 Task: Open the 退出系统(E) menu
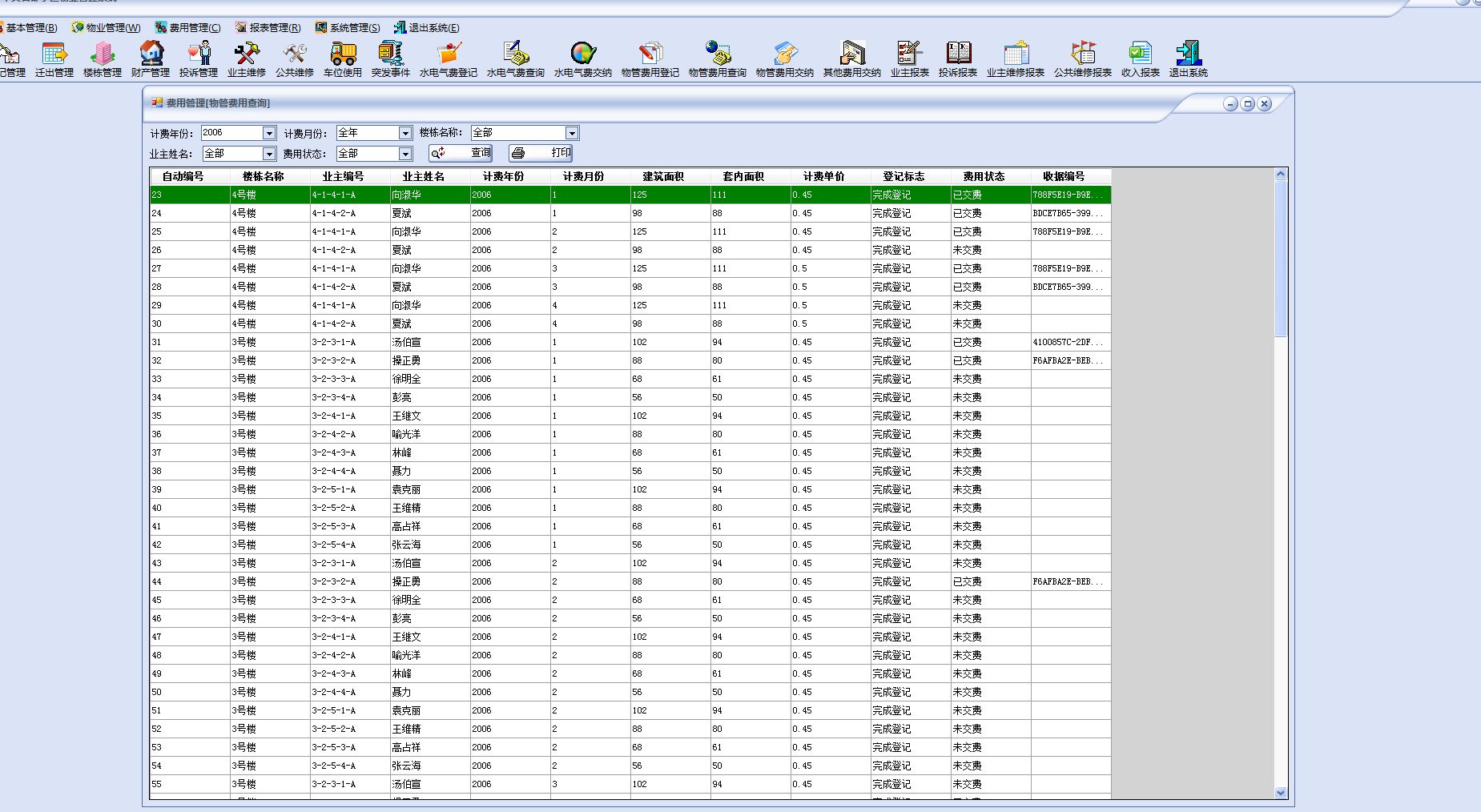[427, 28]
